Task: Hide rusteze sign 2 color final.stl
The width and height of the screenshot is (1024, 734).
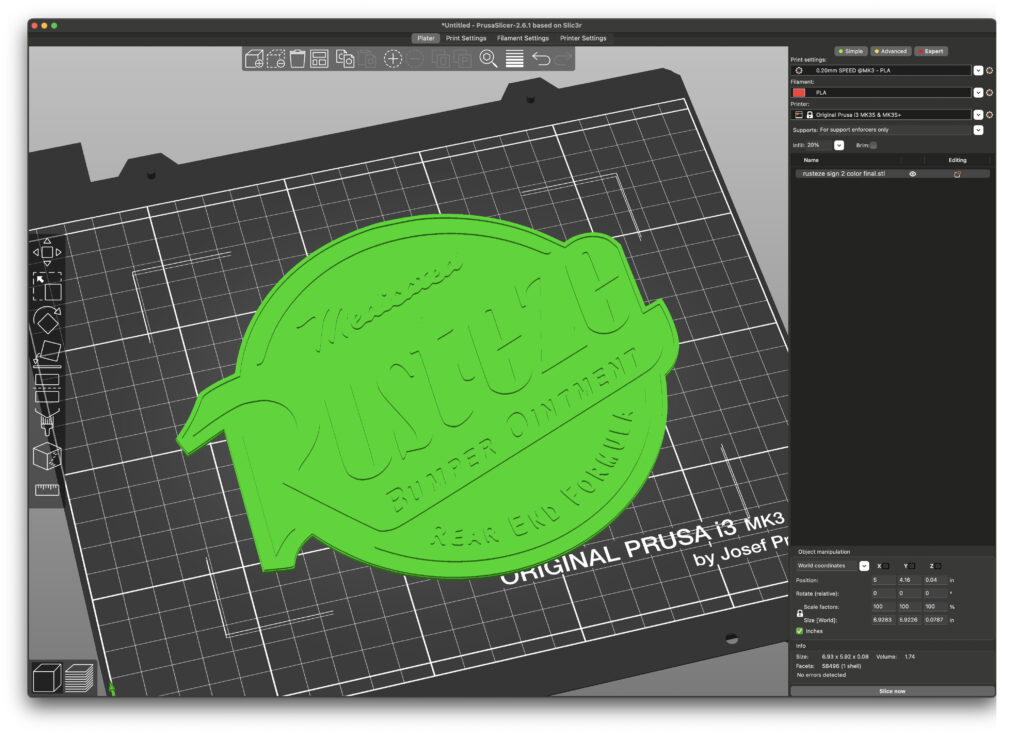Action: 912,173
